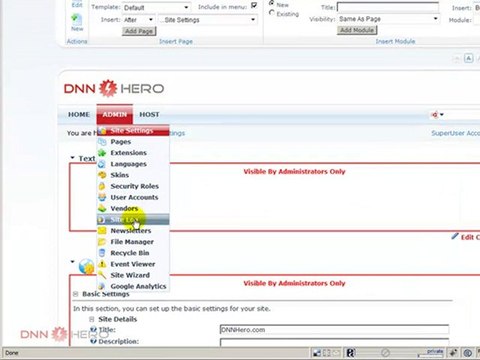Open the Visibility Same As Page dropdown
This screenshot has width=480, height=360.
tap(388, 19)
